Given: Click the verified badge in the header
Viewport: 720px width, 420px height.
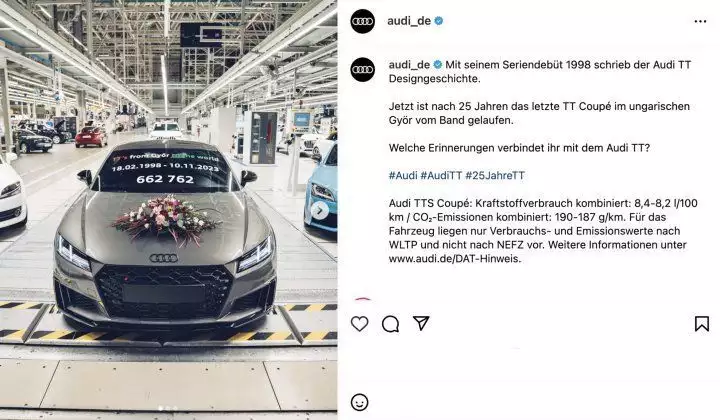Looking at the screenshot, I should (x=439, y=21).
